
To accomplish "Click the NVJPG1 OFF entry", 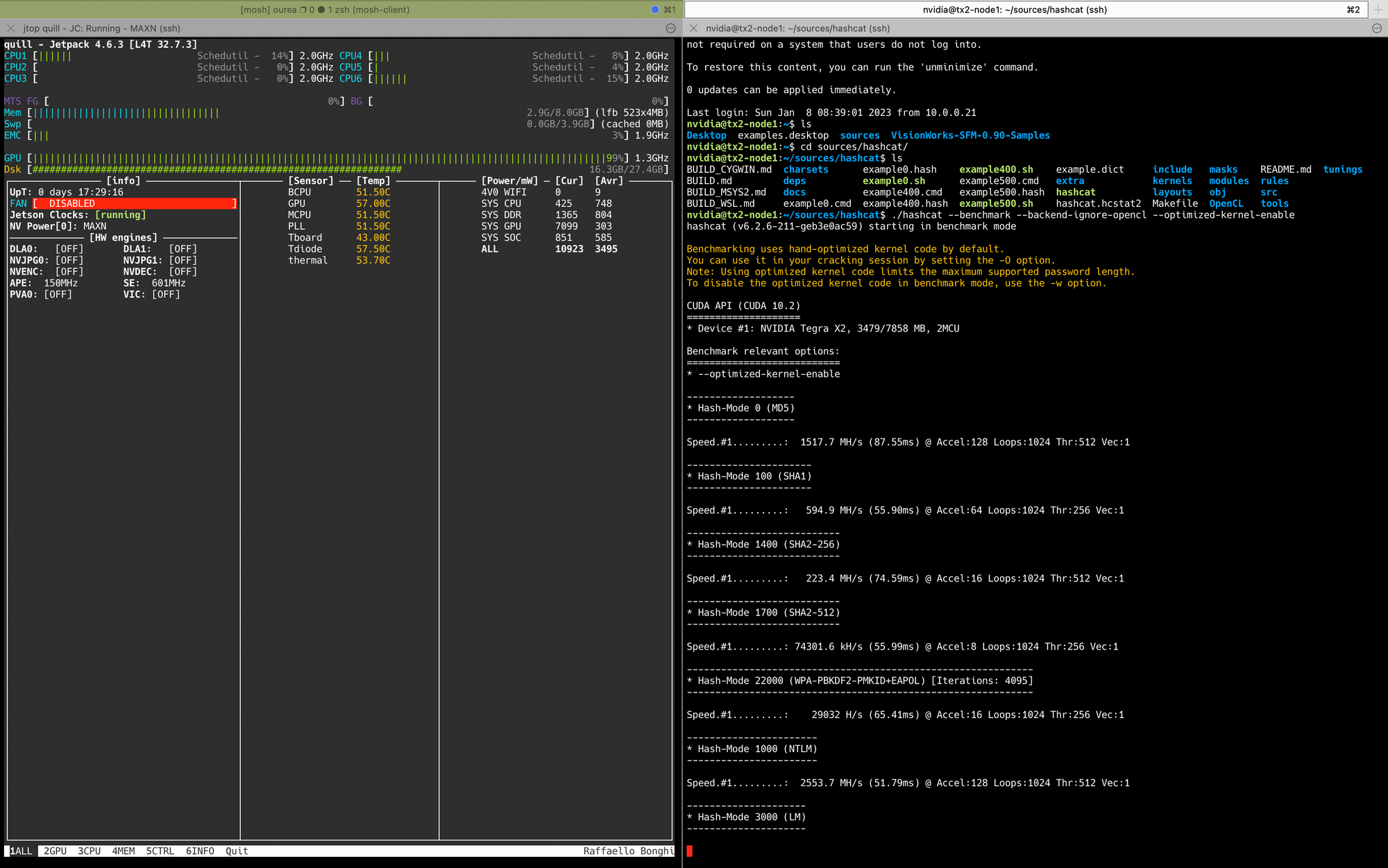I will pyautogui.click(x=160, y=260).
